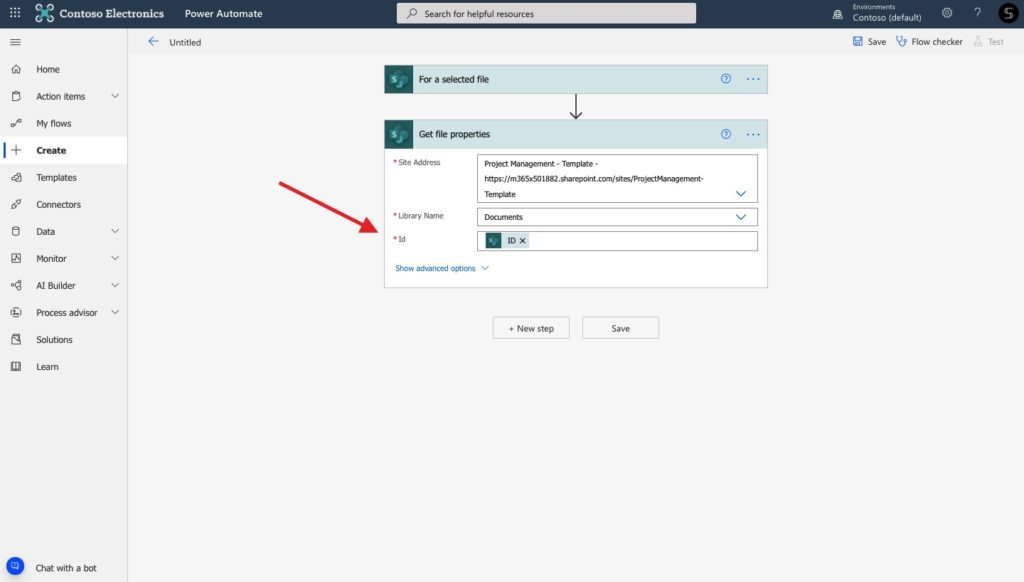Image resolution: width=1024 pixels, height=582 pixels.
Task: Expand the Data menu chevron
Action: pos(115,231)
